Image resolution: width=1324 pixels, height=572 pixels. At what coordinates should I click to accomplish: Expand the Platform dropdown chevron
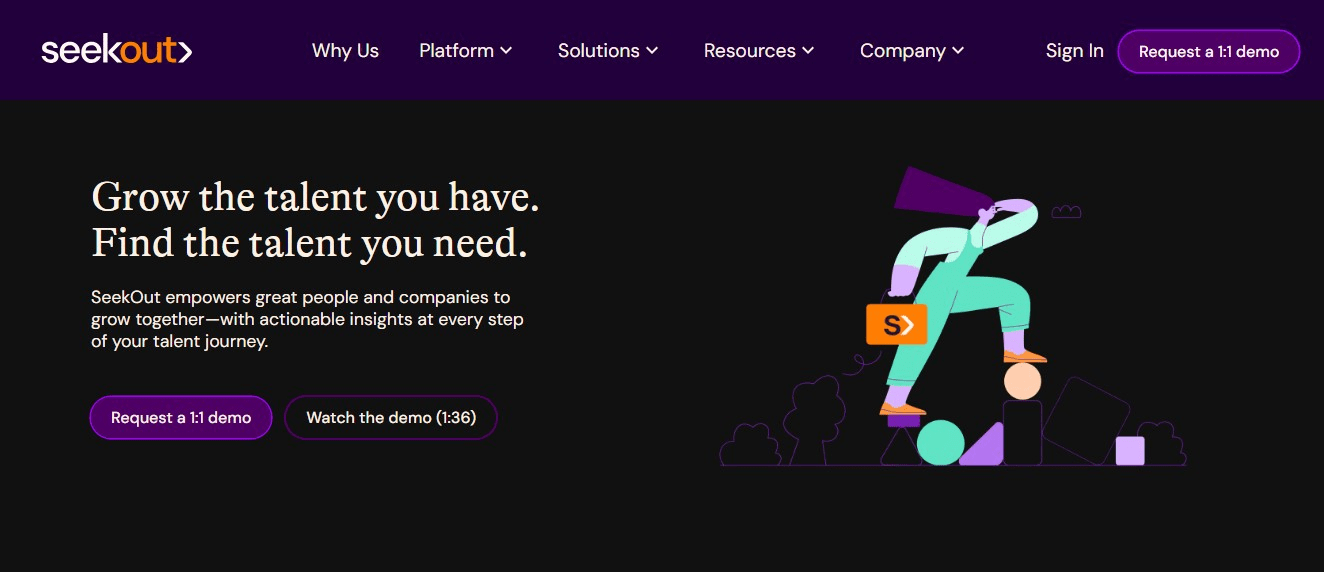pyautogui.click(x=507, y=51)
